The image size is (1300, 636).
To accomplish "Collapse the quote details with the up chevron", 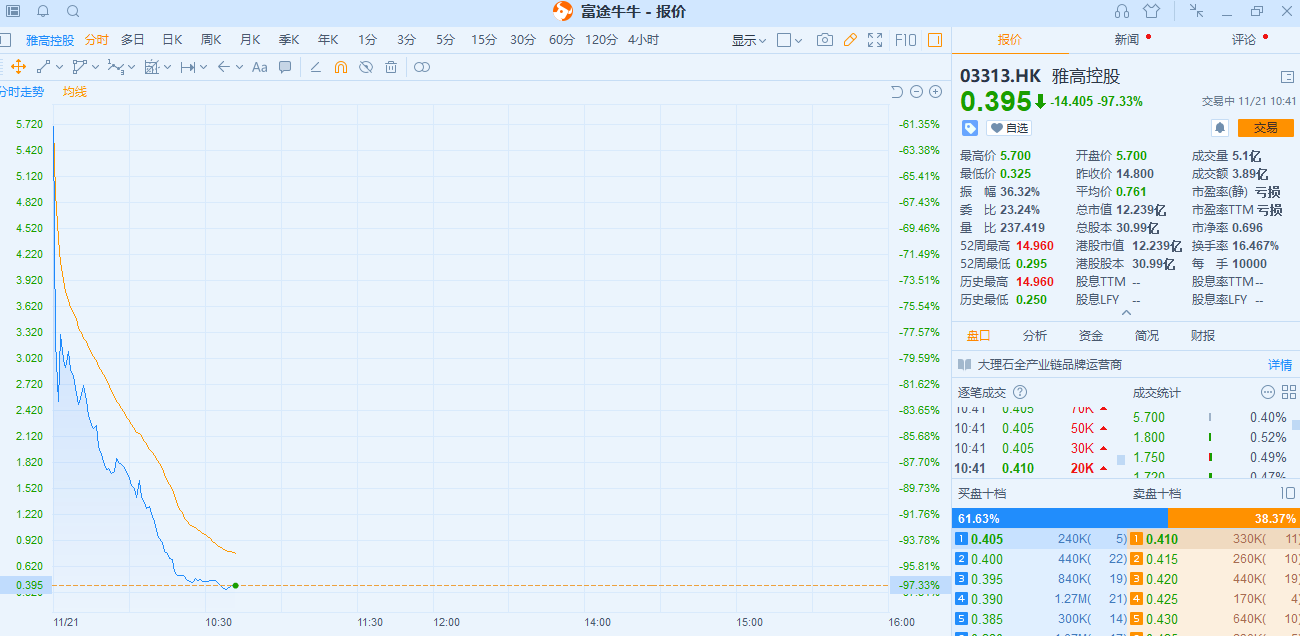I will pyautogui.click(x=1128, y=312).
